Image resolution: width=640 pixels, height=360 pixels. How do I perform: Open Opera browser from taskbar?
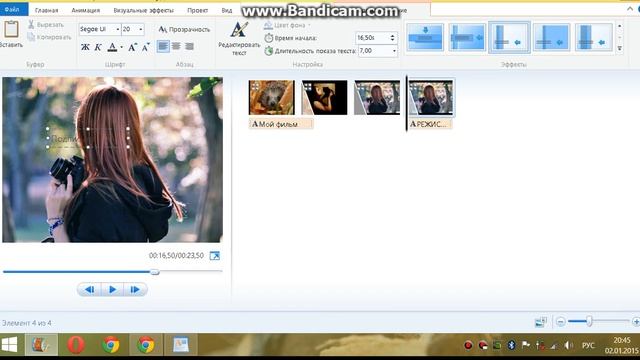pyautogui.click(x=76, y=345)
